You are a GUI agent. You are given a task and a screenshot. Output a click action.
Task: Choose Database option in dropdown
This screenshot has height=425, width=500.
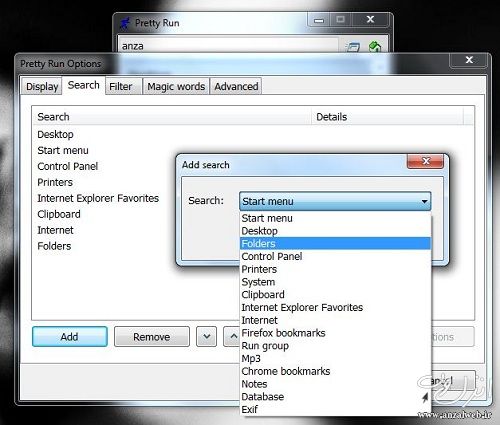point(335,397)
